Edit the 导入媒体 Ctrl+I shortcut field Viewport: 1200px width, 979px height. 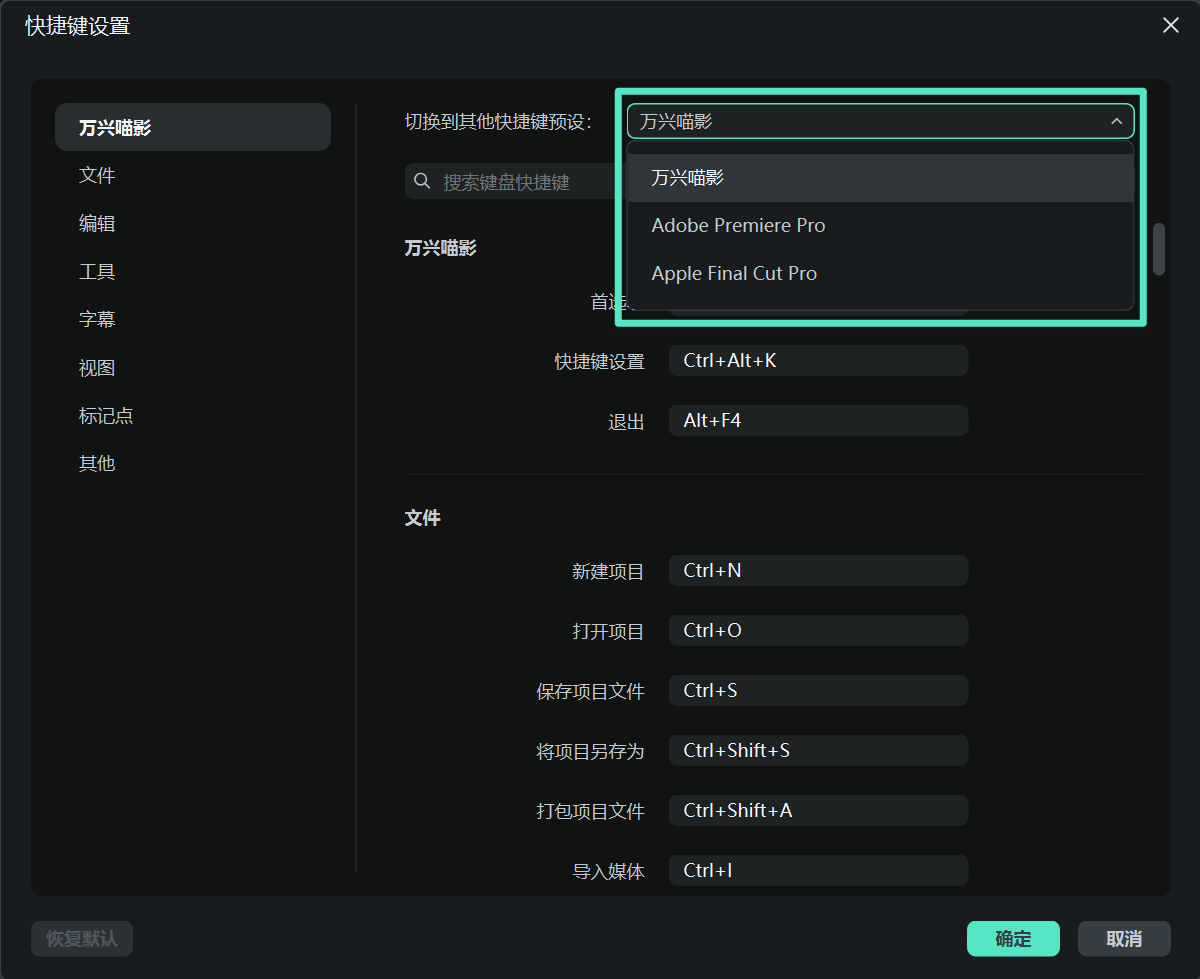[x=817, y=871]
